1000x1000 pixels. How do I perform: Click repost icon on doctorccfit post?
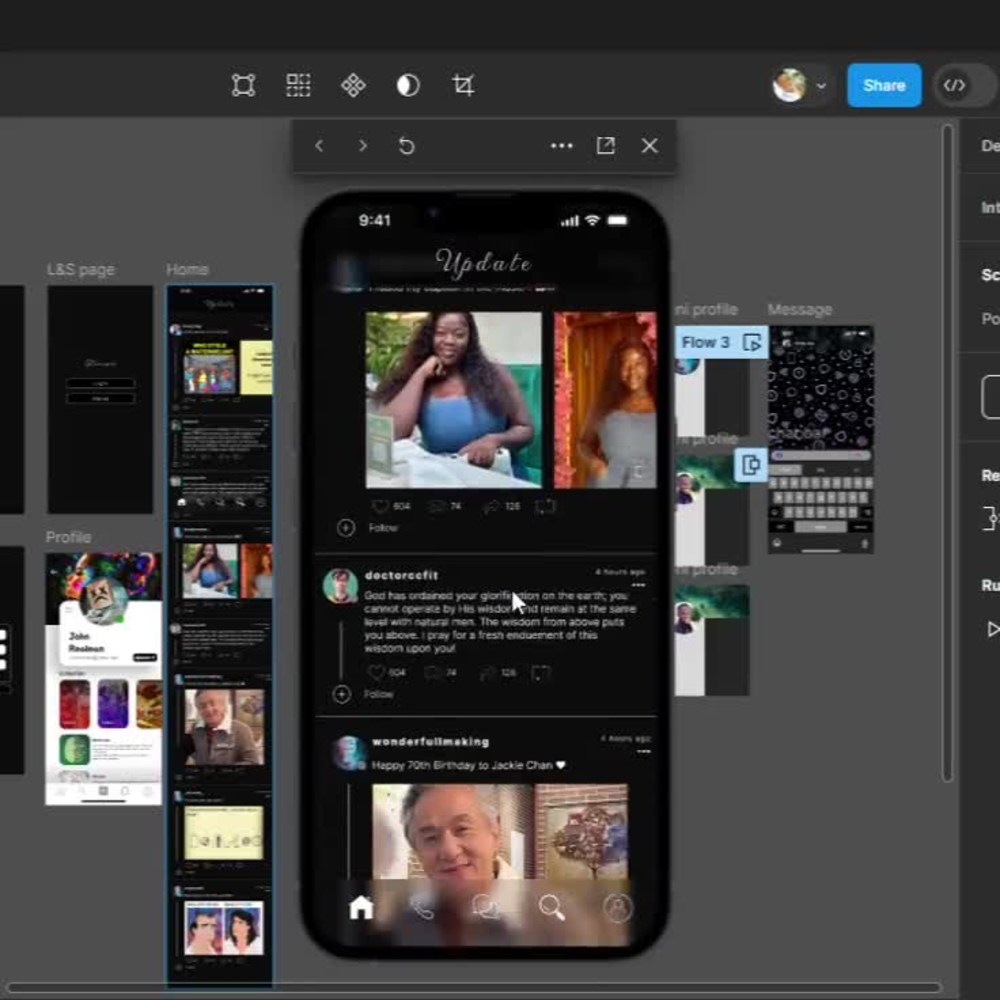click(488, 673)
